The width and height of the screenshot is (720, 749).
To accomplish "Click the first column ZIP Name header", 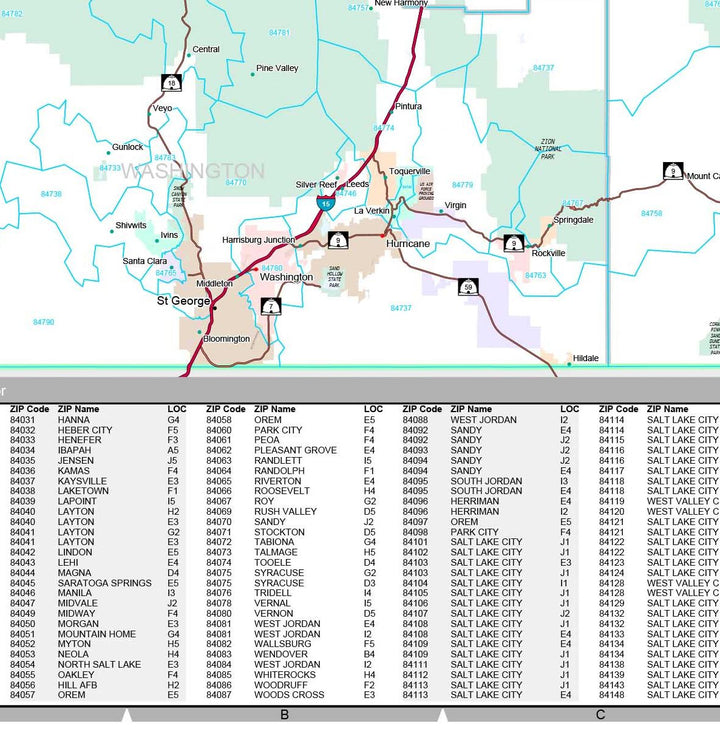I will pyautogui.click(x=78, y=409).
